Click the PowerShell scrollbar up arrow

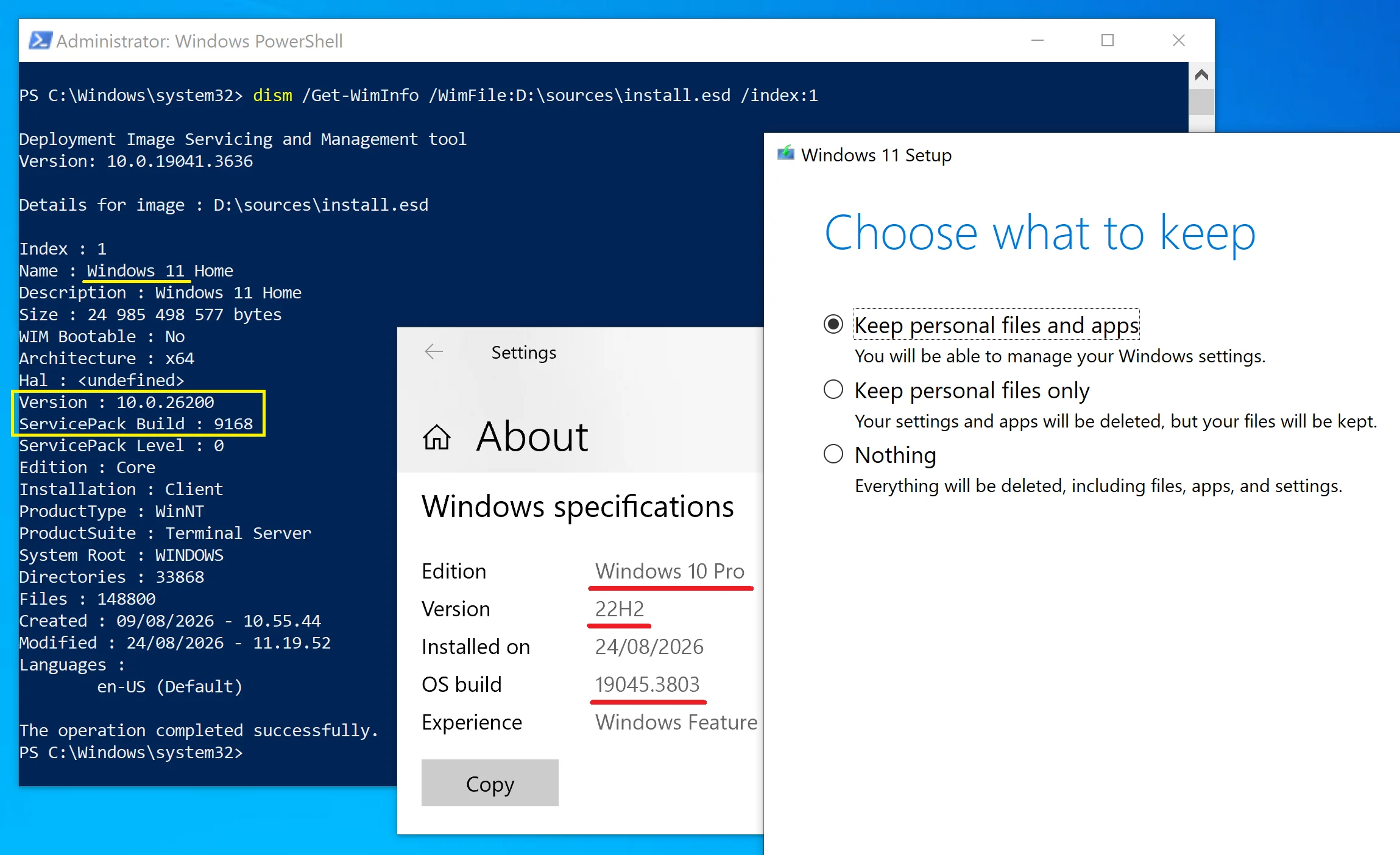click(x=1201, y=76)
